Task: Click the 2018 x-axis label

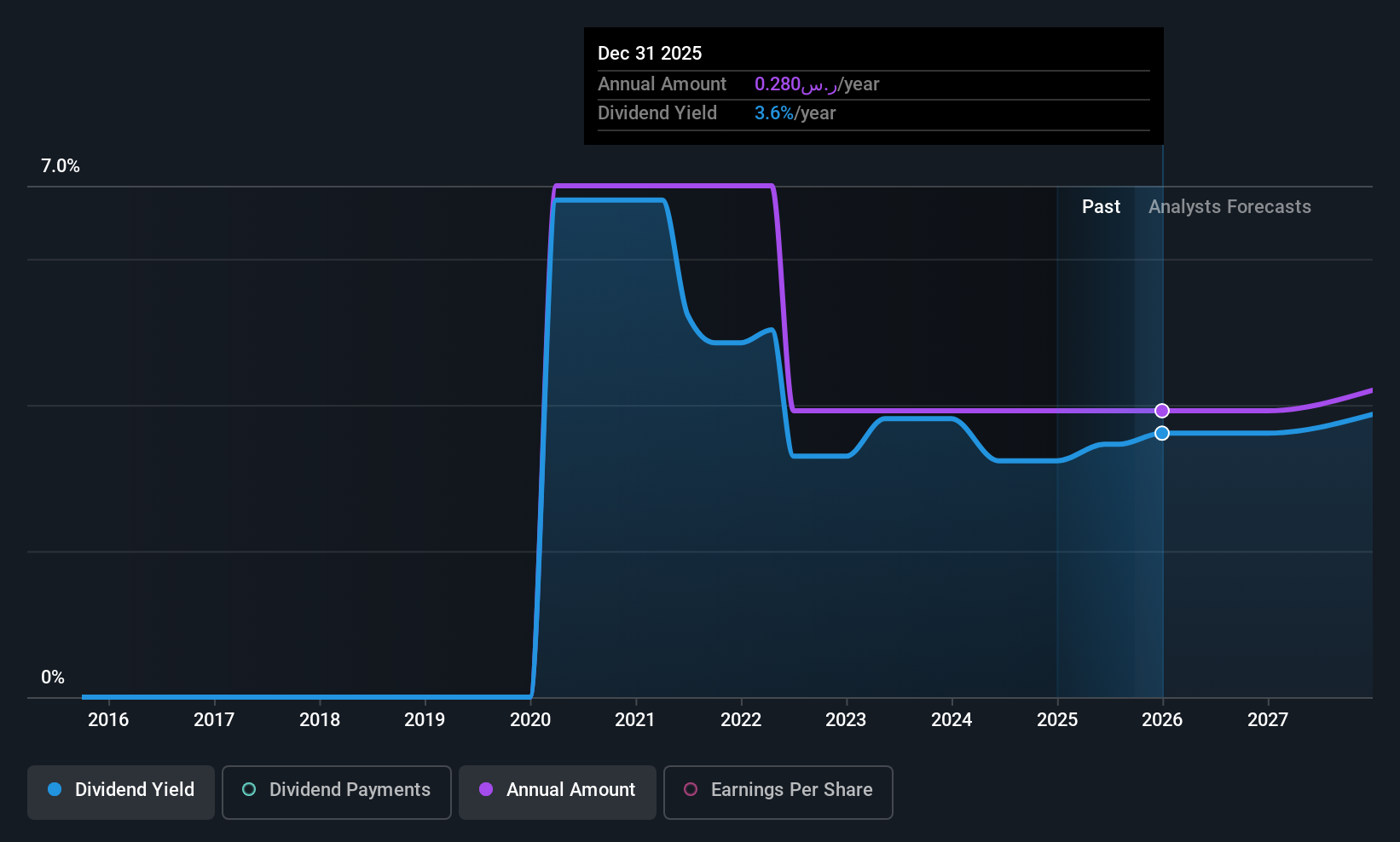Action: (320, 720)
